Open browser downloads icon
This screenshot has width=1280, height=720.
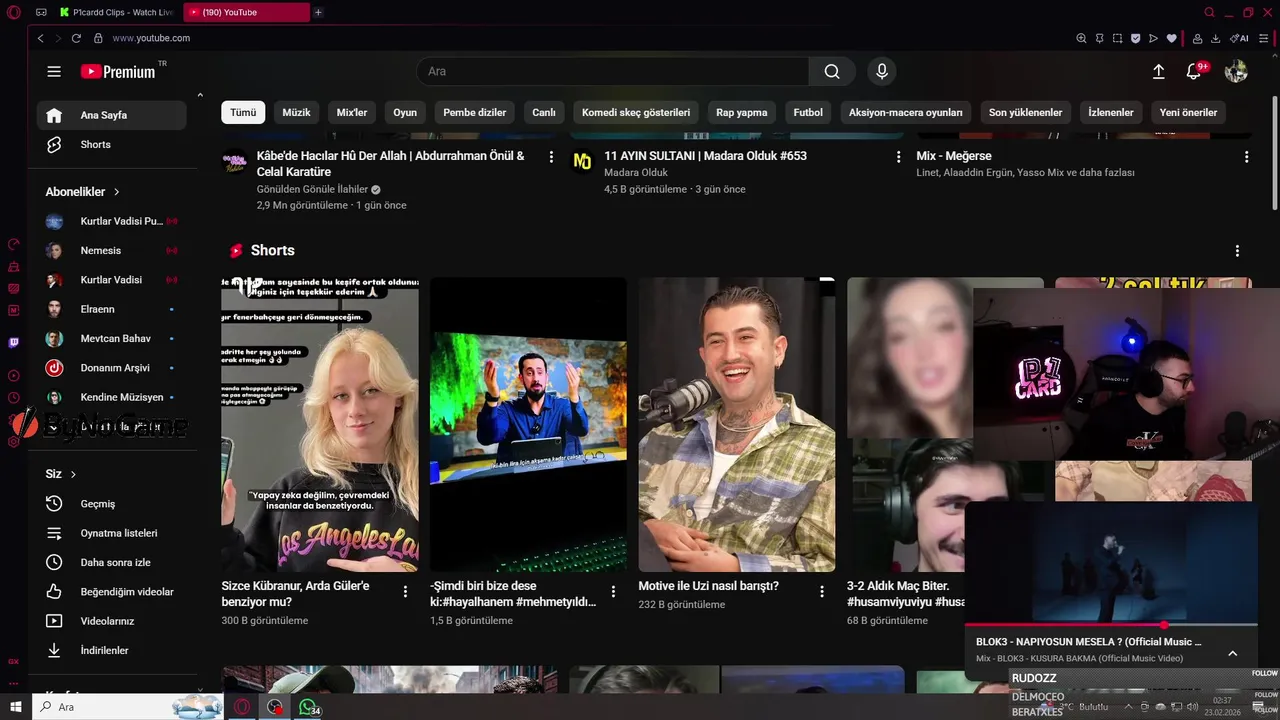pos(1215,38)
